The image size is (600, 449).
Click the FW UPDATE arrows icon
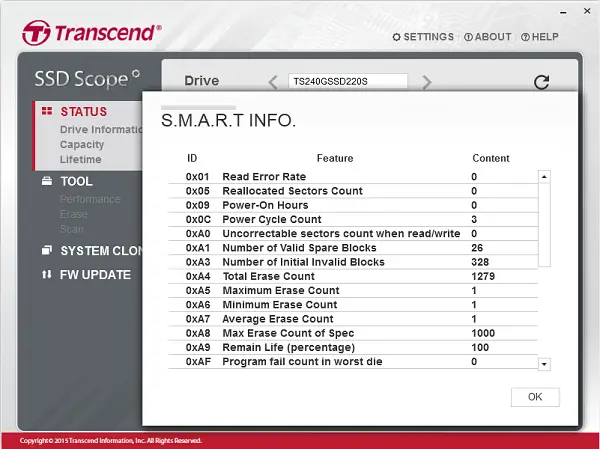tap(47, 274)
